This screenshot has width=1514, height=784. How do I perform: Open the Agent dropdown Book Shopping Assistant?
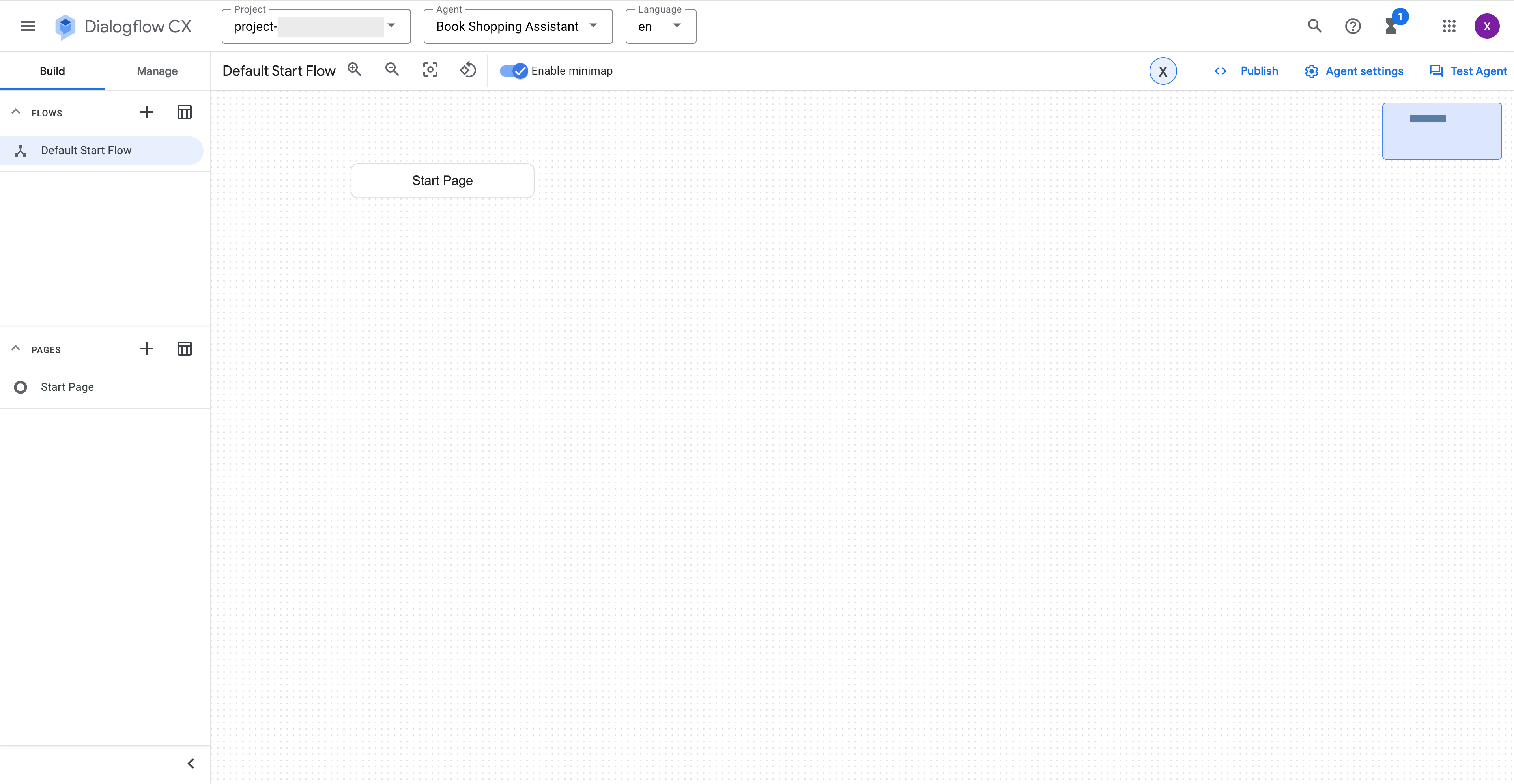(x=517, y=26)
